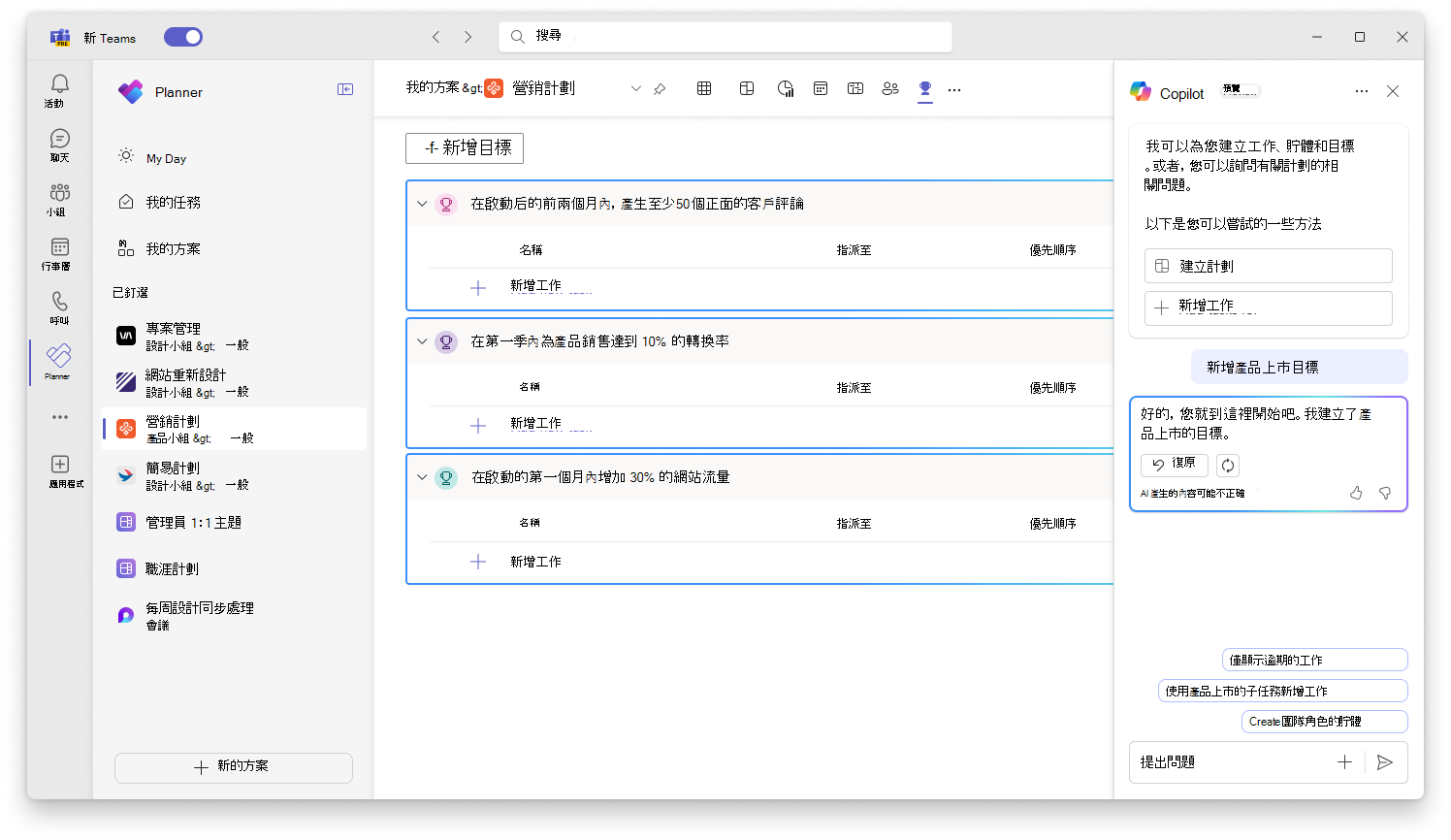Image resolution: width=1451 pixels, height=840 pixels.
Task: Click the 新增產品上市目標 message bubble
Action: 1300,367
